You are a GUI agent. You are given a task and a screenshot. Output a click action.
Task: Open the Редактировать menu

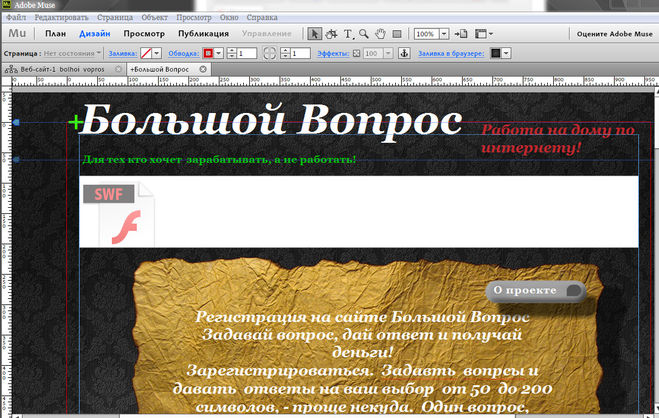61,17
